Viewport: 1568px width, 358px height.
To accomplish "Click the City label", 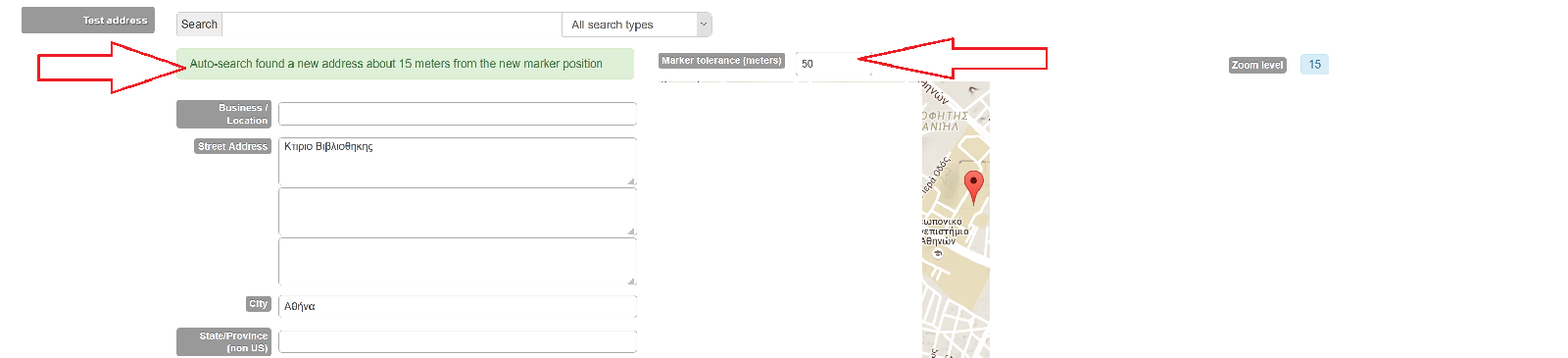I will coord(258,304).
